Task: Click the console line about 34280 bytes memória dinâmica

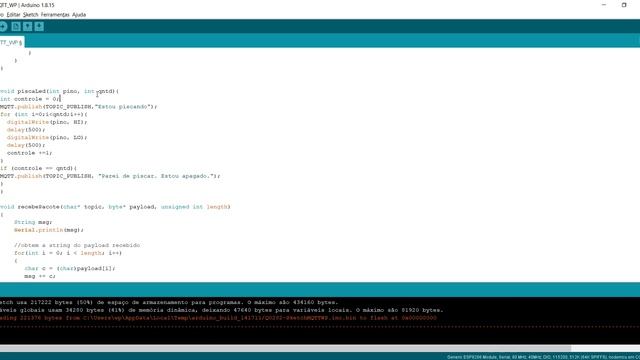Action: click(x=222, y=310)
